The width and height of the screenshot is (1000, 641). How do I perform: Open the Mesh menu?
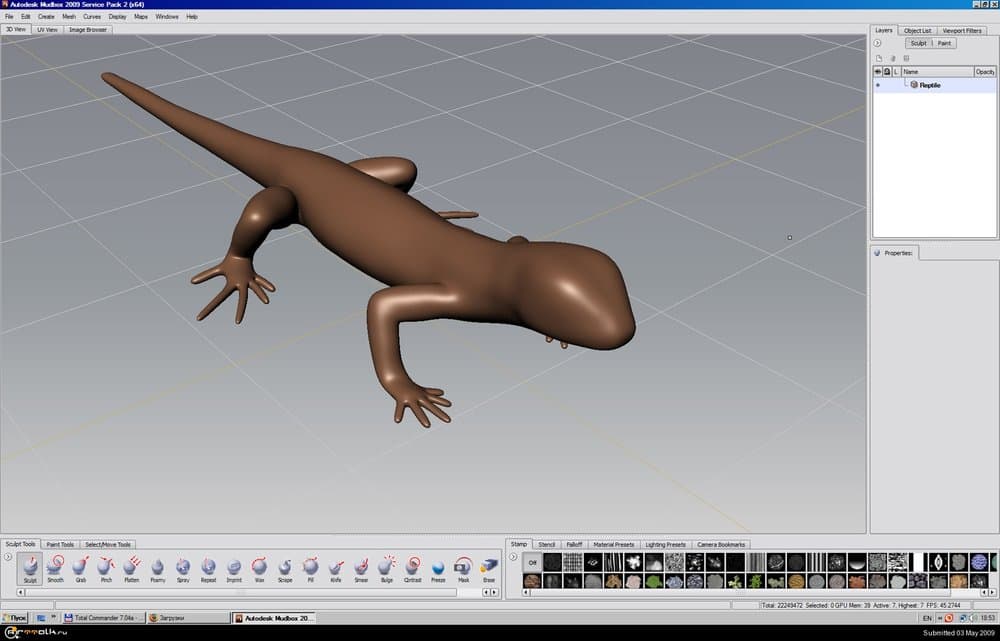pyautogui.click(x=68, y=17)
